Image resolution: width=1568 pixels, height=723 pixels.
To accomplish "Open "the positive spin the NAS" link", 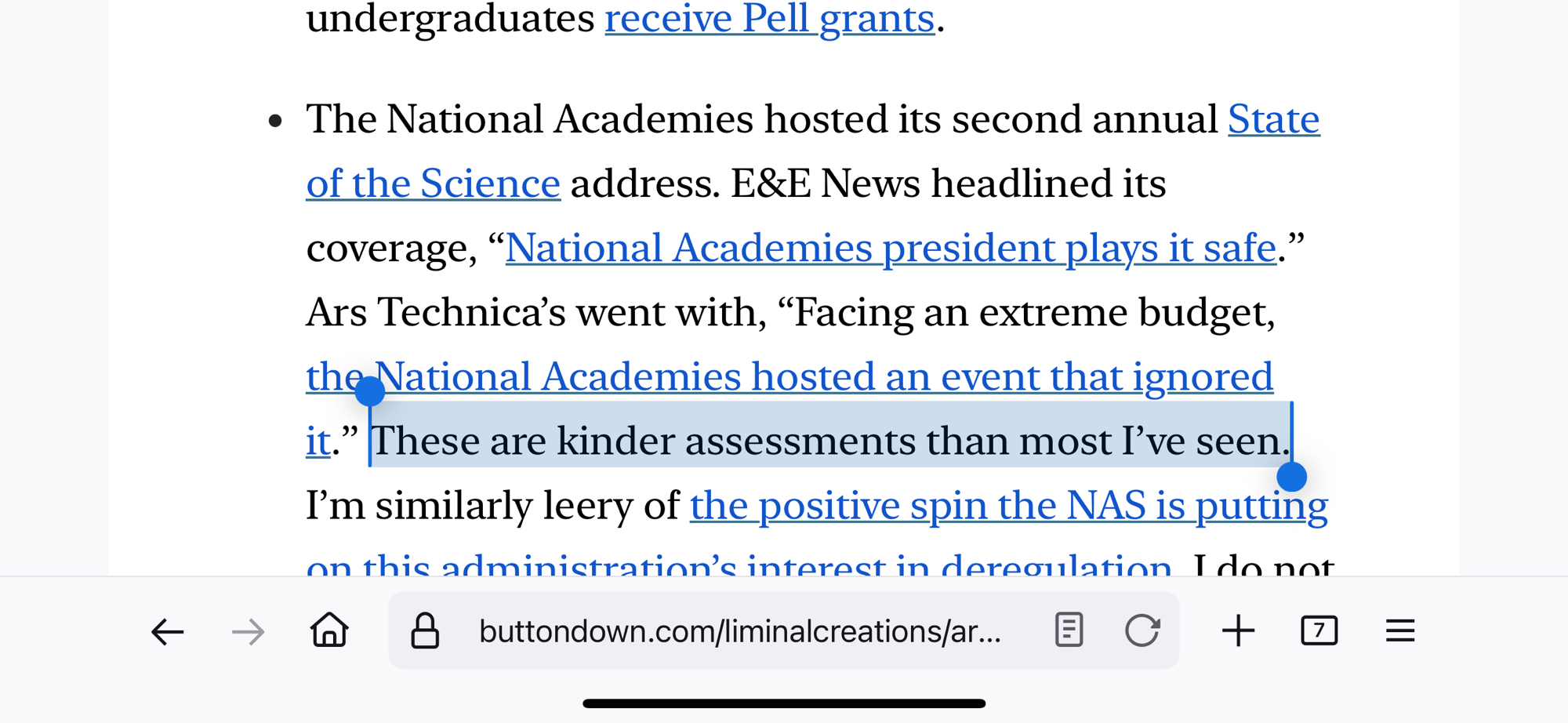I will (1008, 506).
